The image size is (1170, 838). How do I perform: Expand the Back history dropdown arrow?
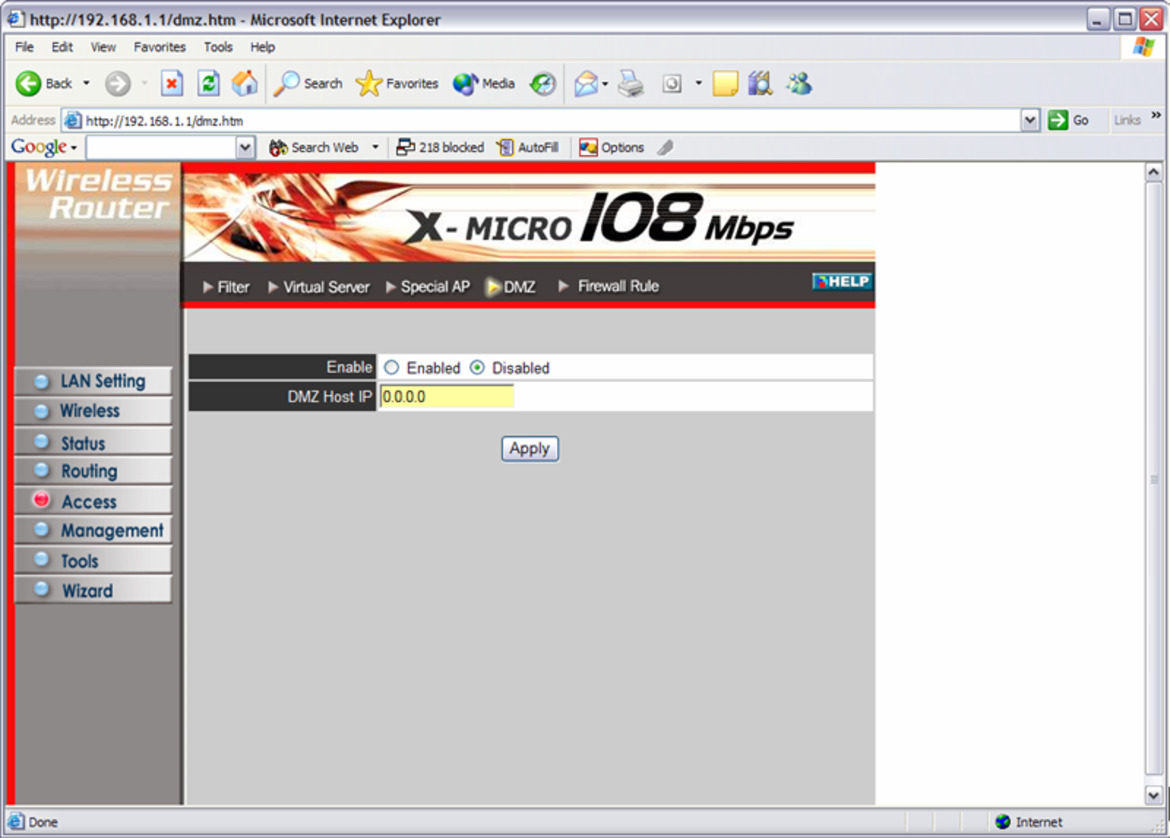click(87, 84)
